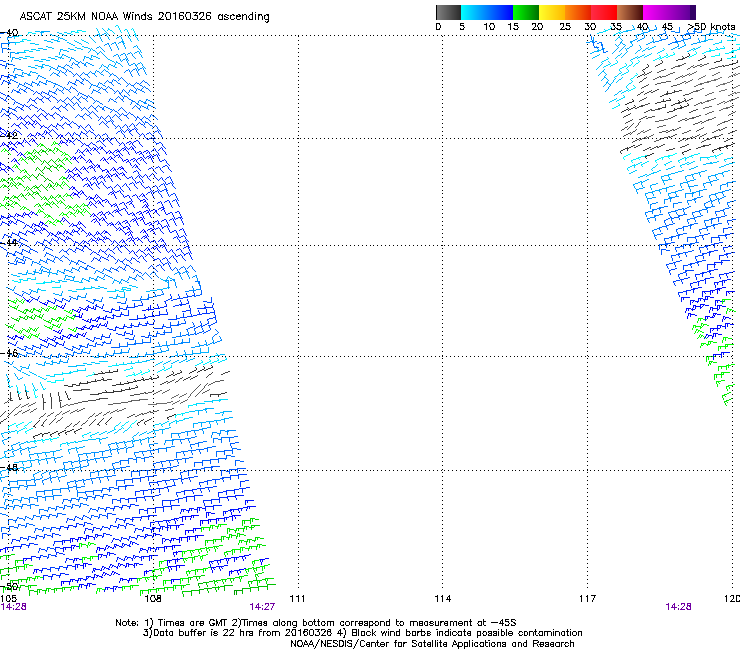Click the "0" label under the color bar
The height and width of the screenshot is (650, 740).
coord(438,27)
